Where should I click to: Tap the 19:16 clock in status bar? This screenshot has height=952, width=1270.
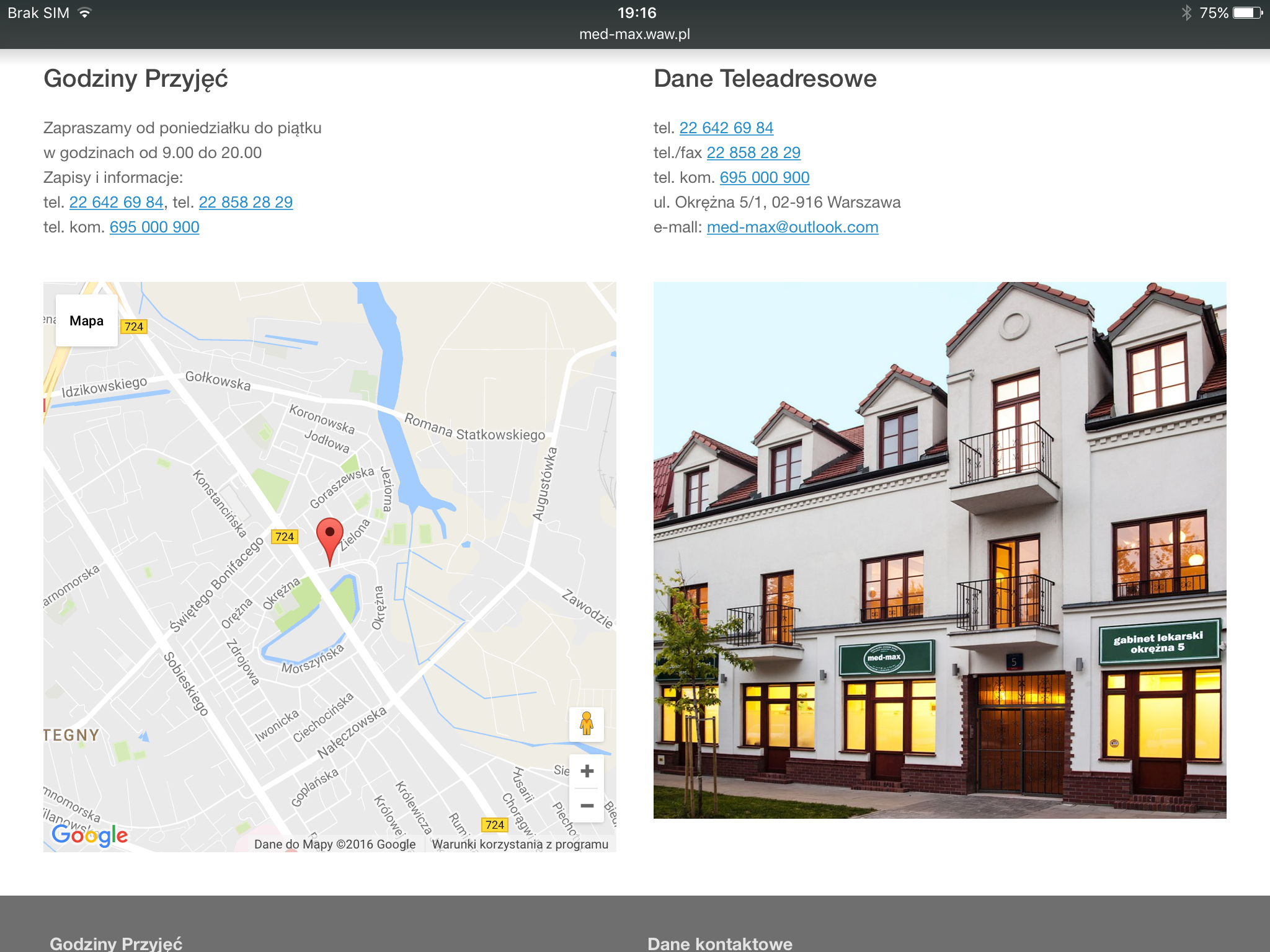[x=636, y=13]
